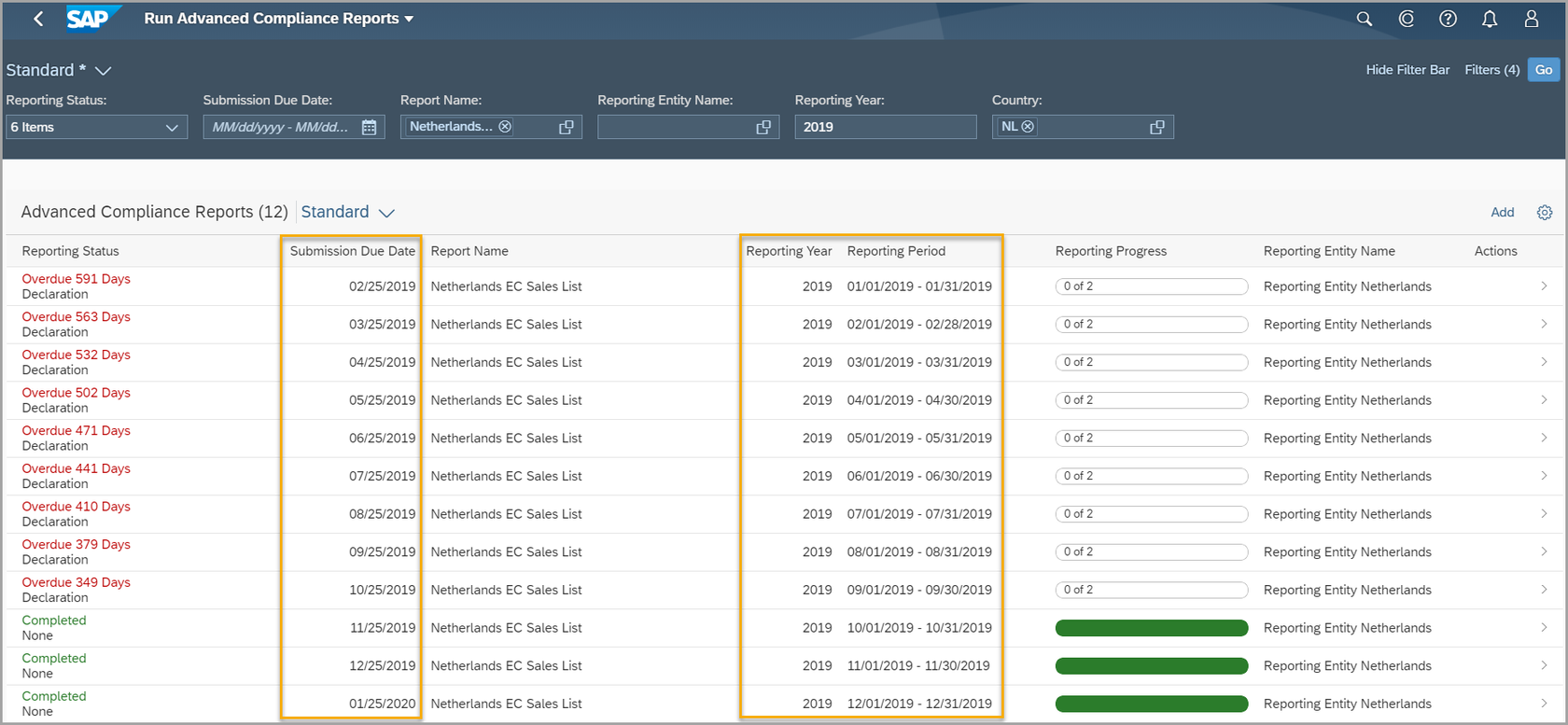Screen dimensions: 1568x725
Task: Click the Hide Filter Bar button
Action: 1407,70
